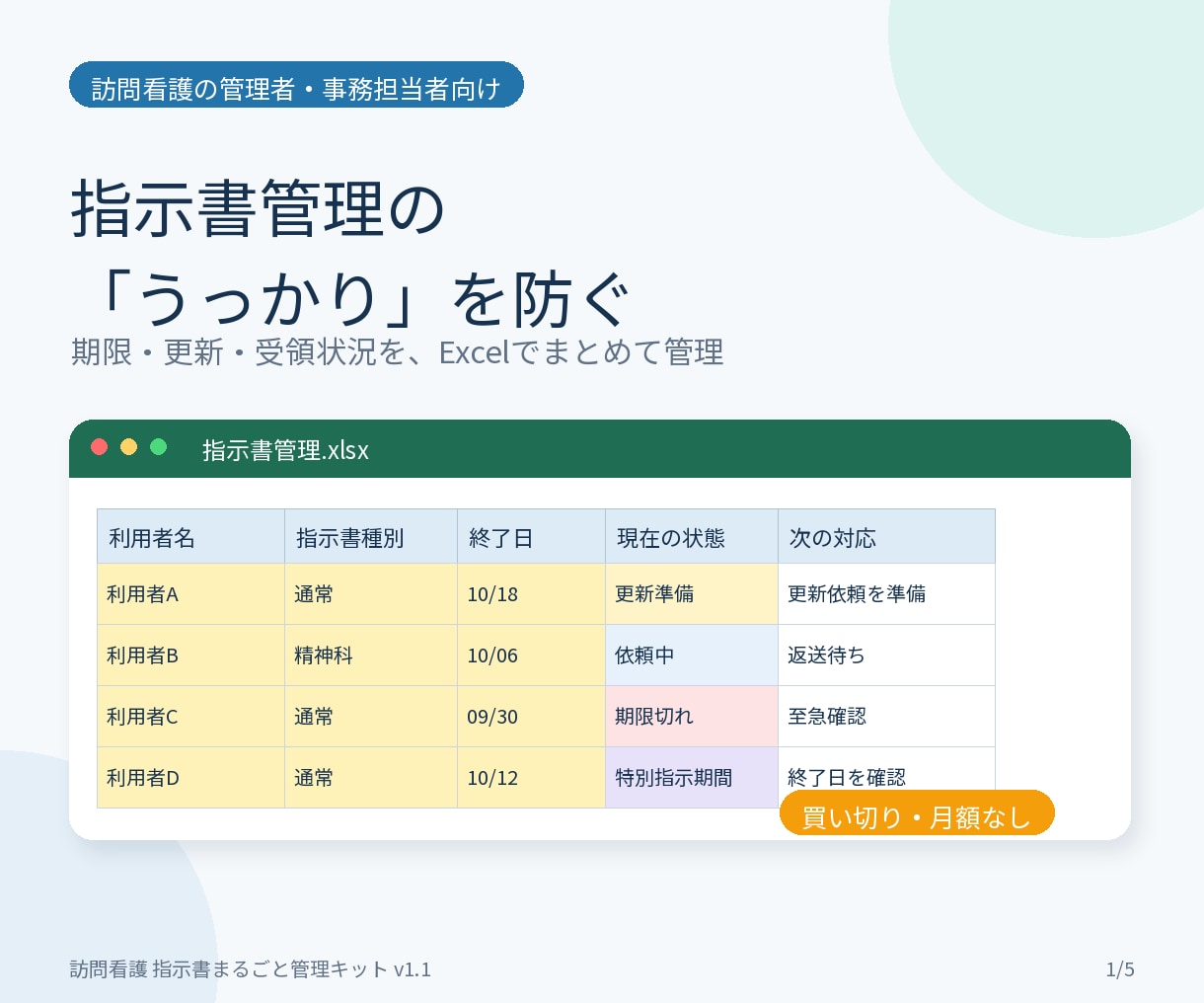Screen dimensions: 1204x1003
Task: Select the 指示書種別 column header
Action: click(x=371, y=537)
